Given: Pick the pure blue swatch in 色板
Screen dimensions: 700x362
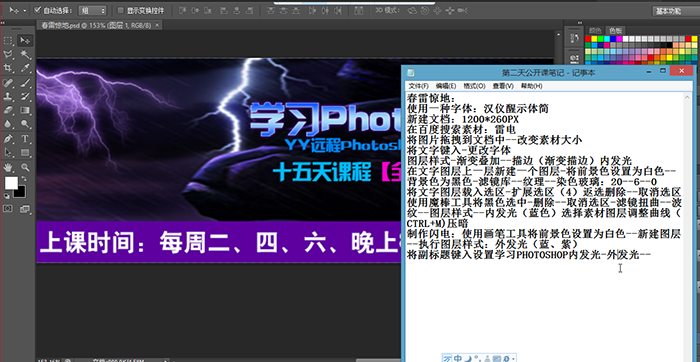Looking at the screenshot, I should (613, 39).
